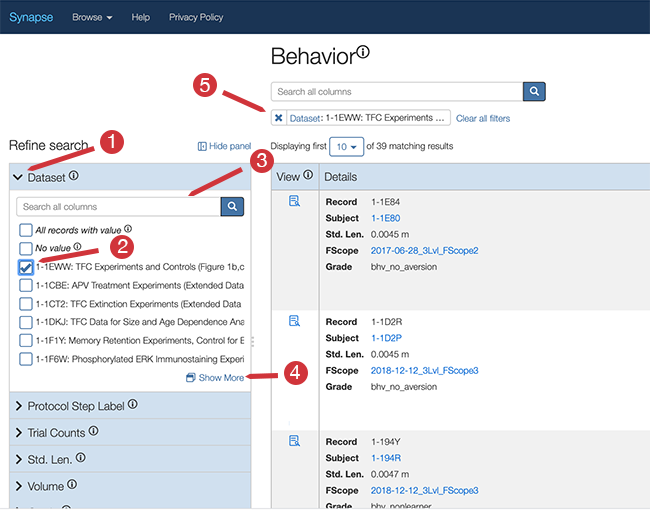Click the Dataset: 1-1EWW filter chip label
This screenshot has height=513, width=650.
(367, 118)
